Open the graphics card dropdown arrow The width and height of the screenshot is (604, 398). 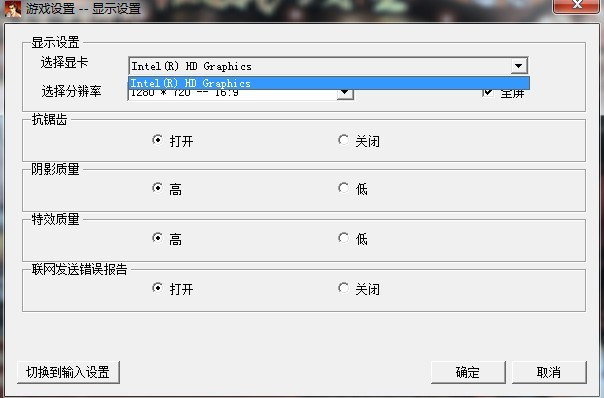(518, 66)
